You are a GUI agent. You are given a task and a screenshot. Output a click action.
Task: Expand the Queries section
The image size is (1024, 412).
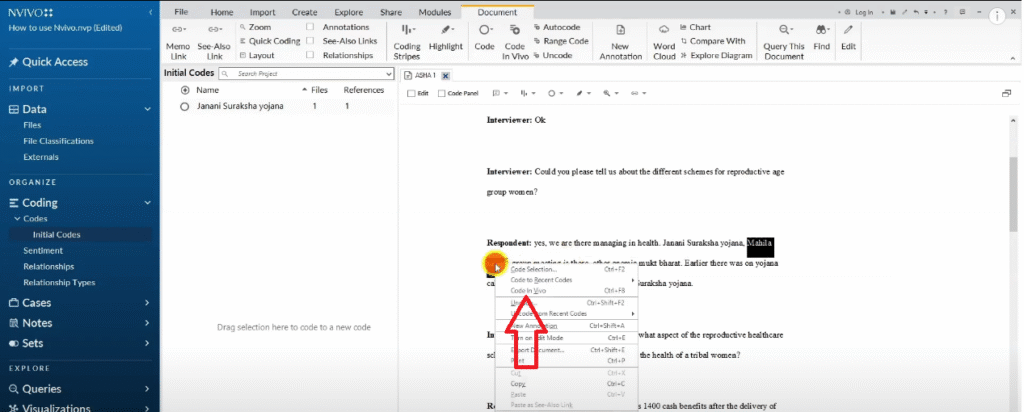point(148,389)
